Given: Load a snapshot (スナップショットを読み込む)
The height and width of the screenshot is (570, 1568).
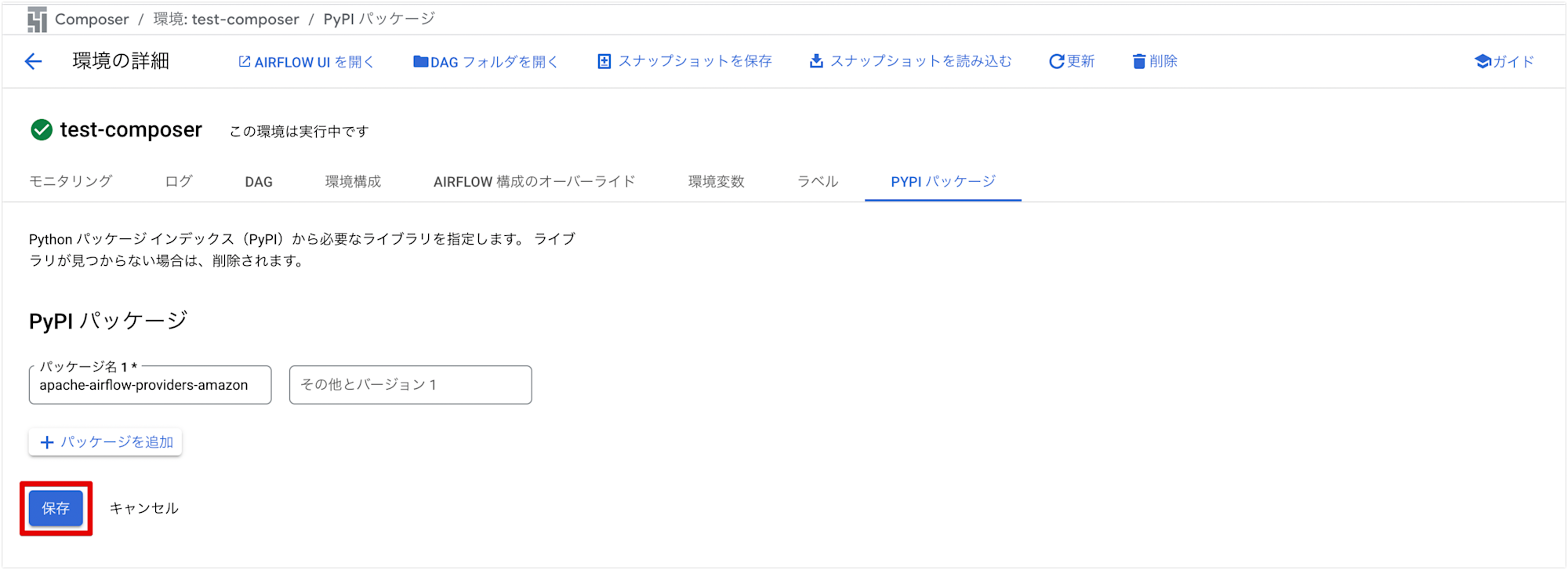Looking at the screenshot, I should pos(910,61).
